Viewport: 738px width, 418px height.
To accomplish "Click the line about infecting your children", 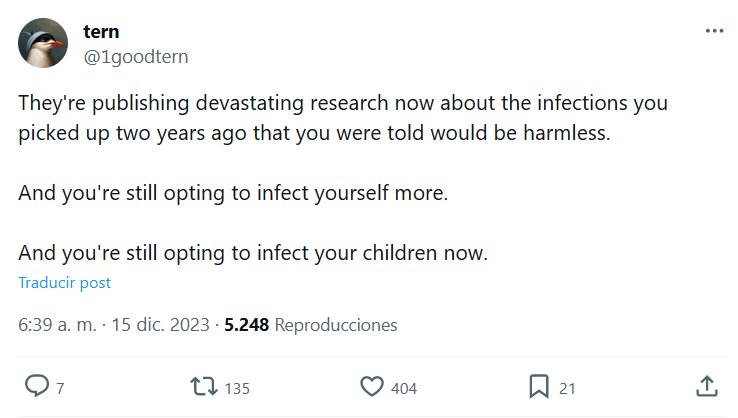I will [x=253, y=254].
